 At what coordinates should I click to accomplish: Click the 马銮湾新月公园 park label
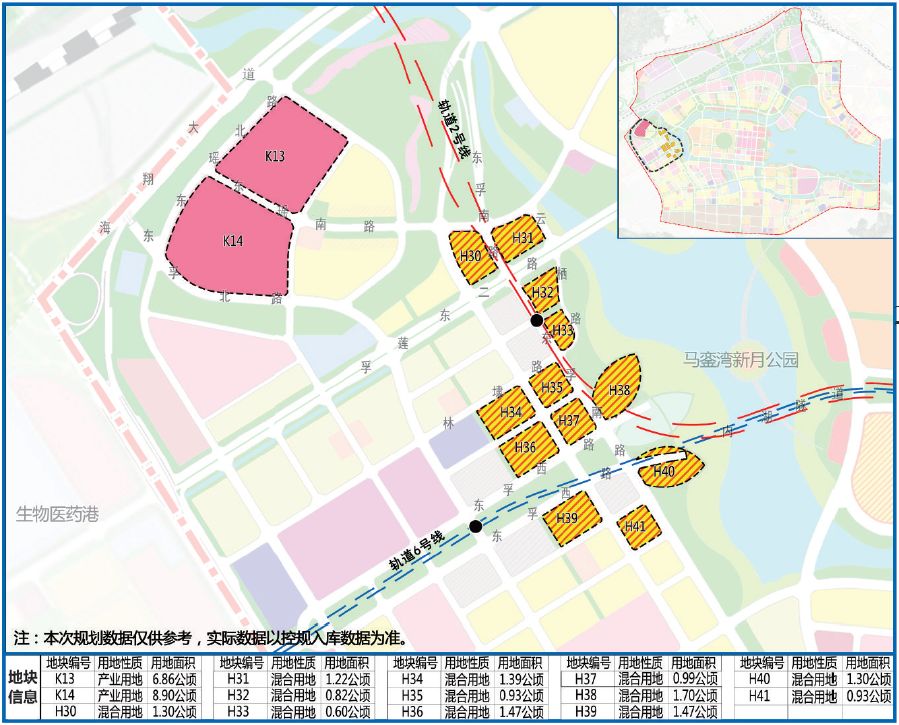coord(741,359)
